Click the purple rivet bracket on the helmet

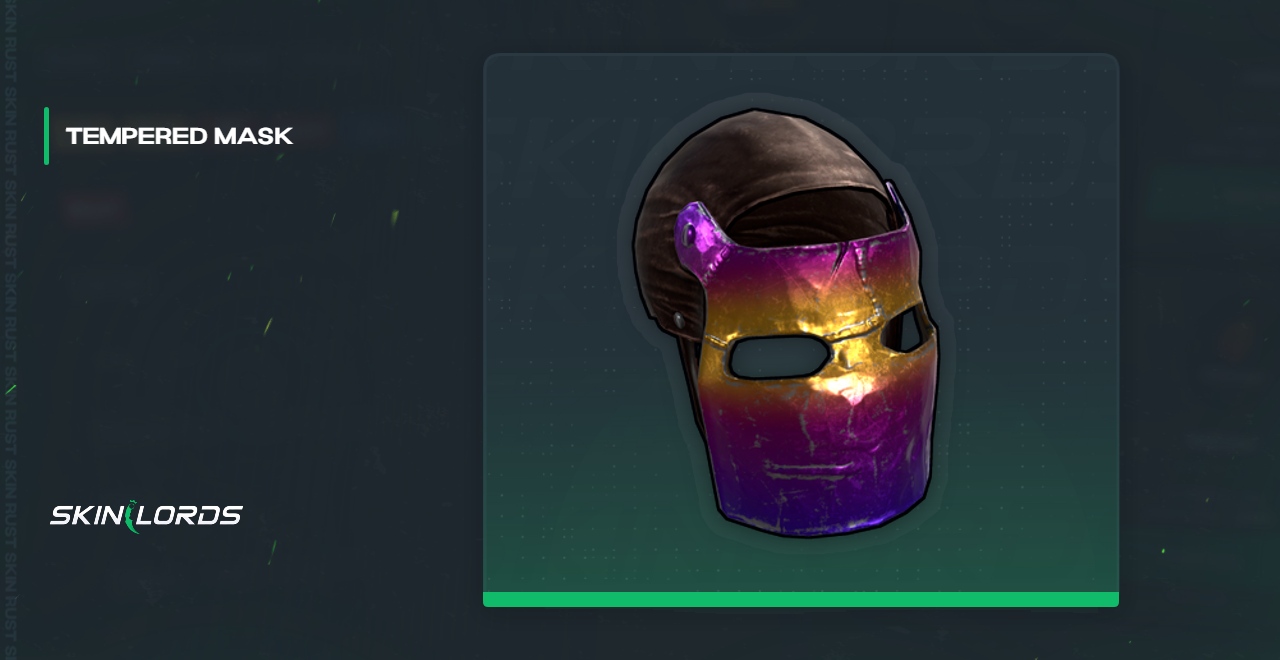(700, 240)
